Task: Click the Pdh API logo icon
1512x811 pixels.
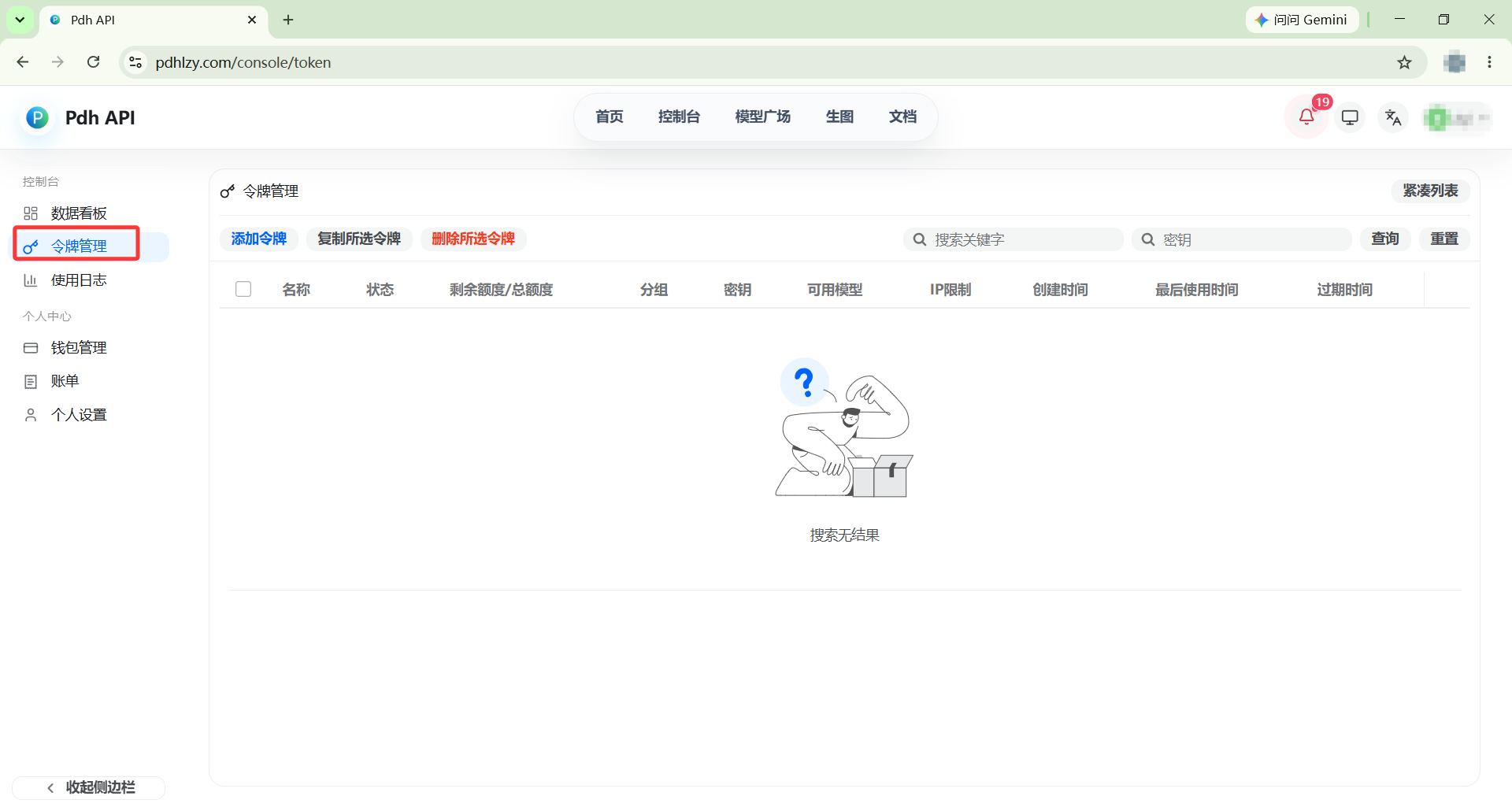Action: [37, 117]
